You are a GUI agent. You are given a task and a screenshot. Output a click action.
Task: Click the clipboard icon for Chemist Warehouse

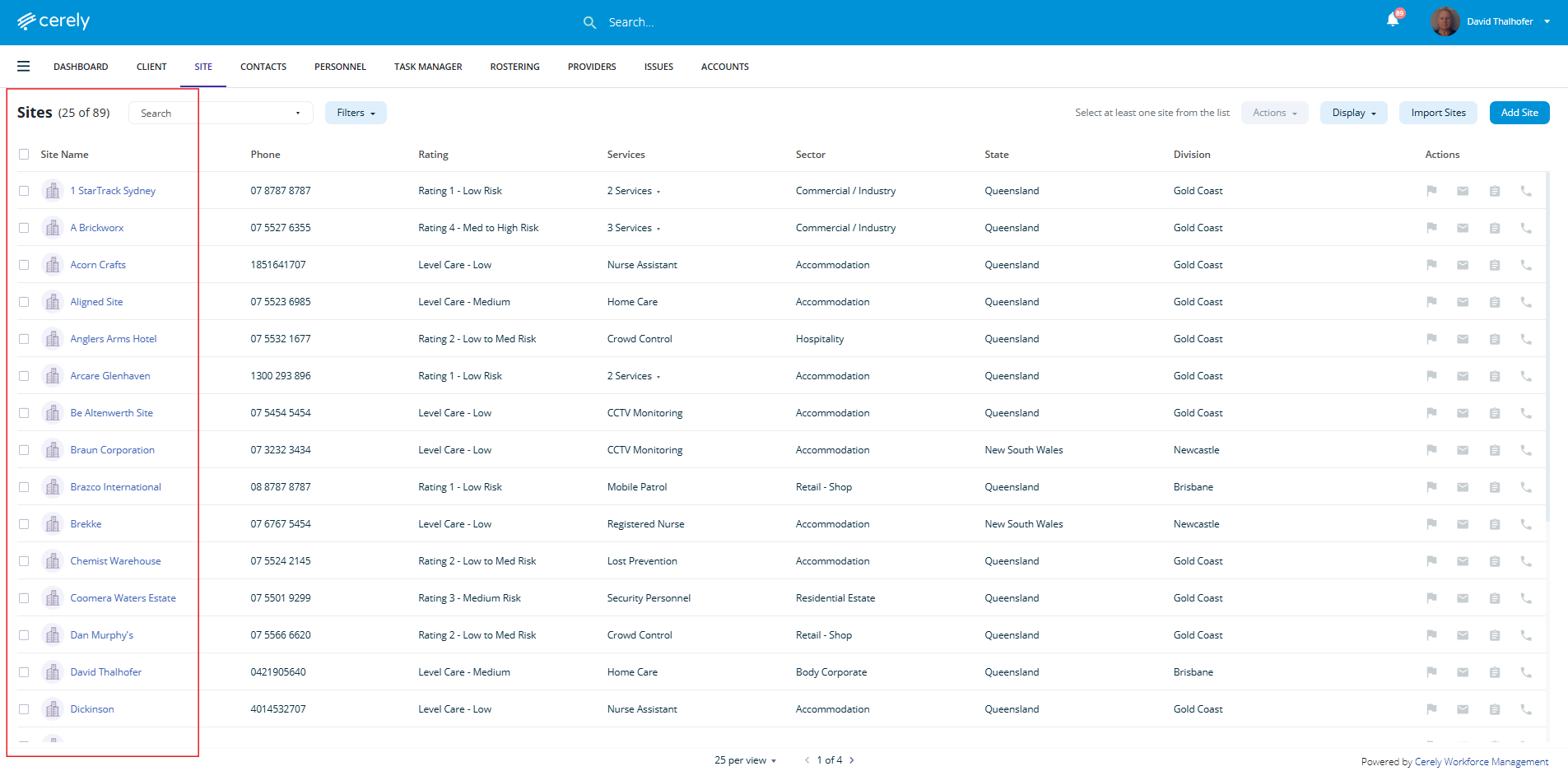(x=1495, y=561)
